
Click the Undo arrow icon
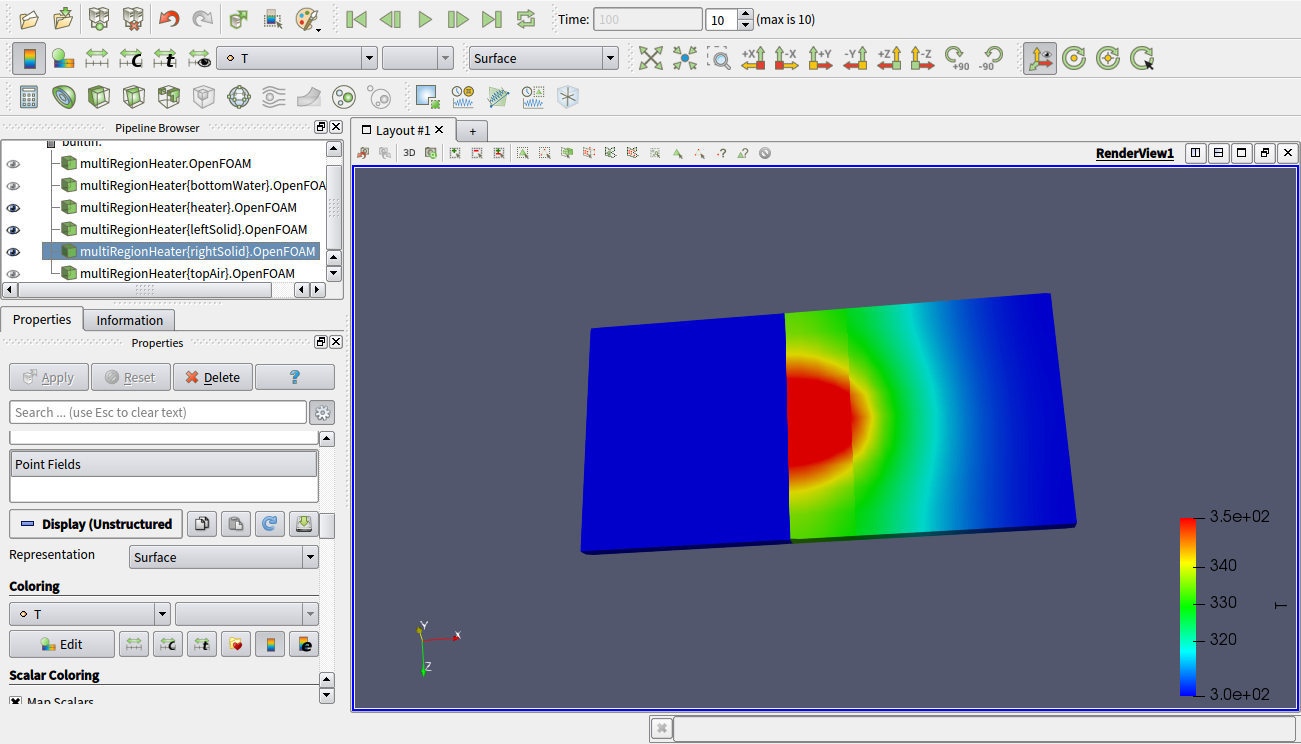[169, 19]
